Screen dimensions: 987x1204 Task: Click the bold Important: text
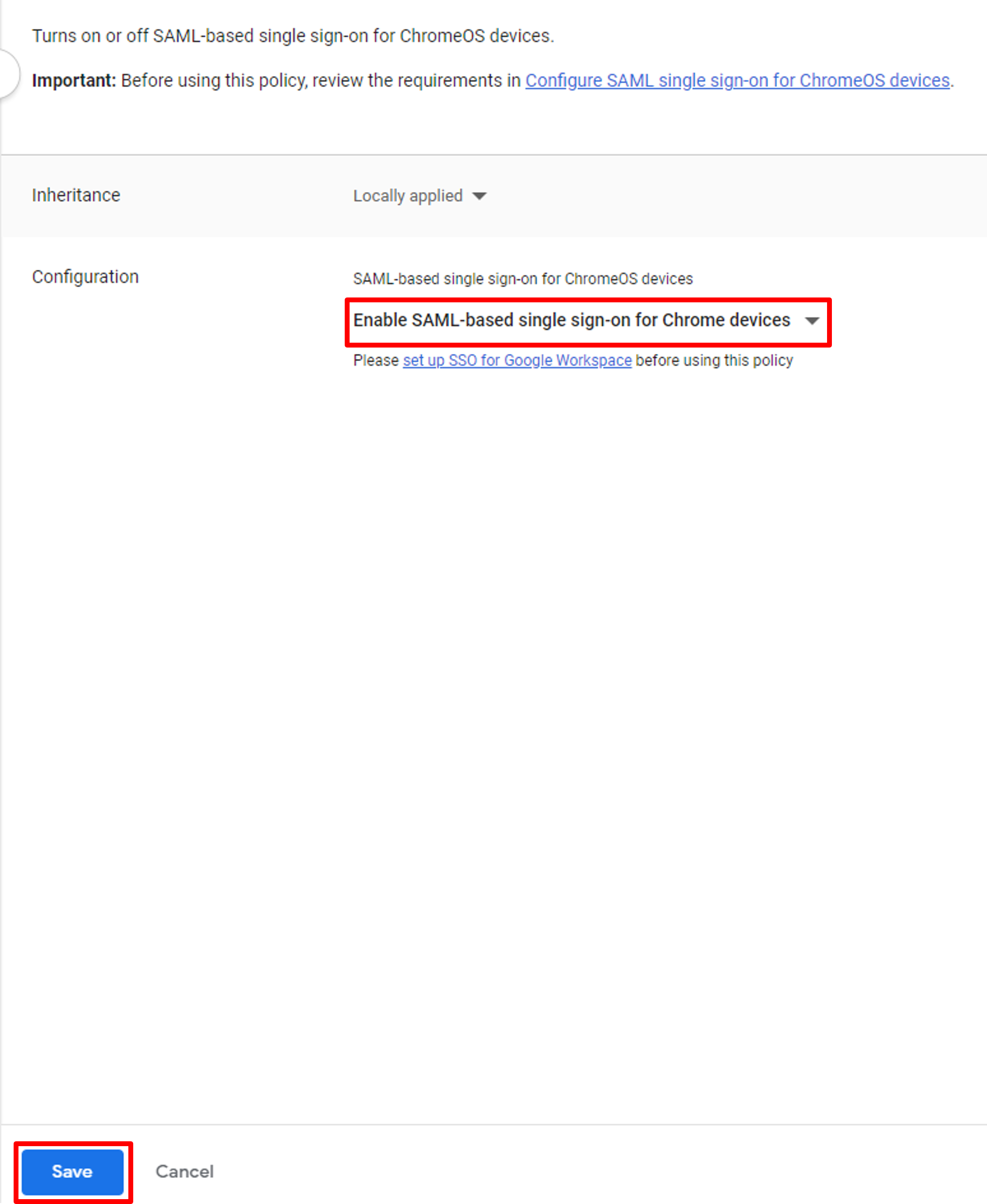pos(74,81)
